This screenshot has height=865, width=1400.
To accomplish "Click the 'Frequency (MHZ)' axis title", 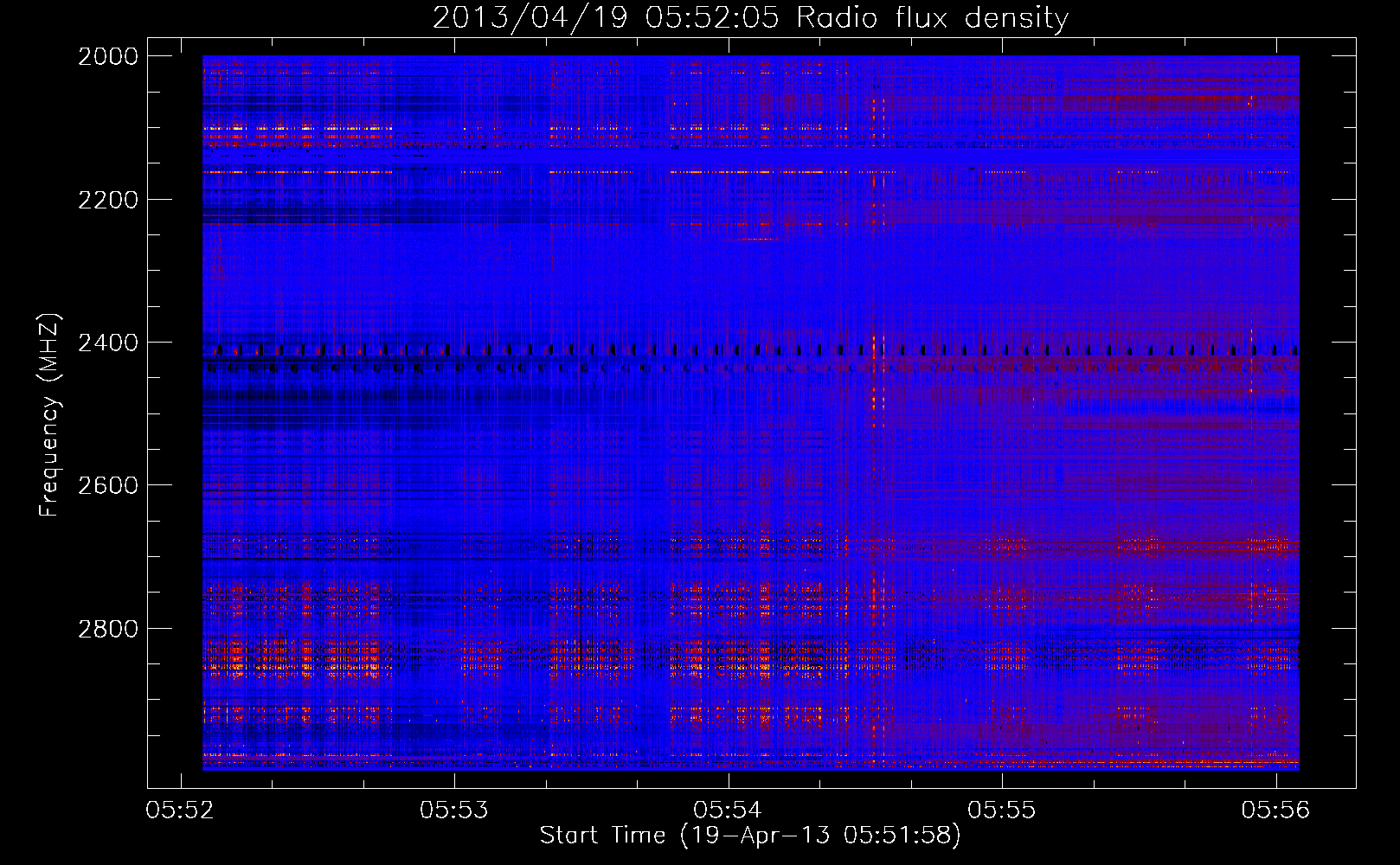I will (49, 414).
